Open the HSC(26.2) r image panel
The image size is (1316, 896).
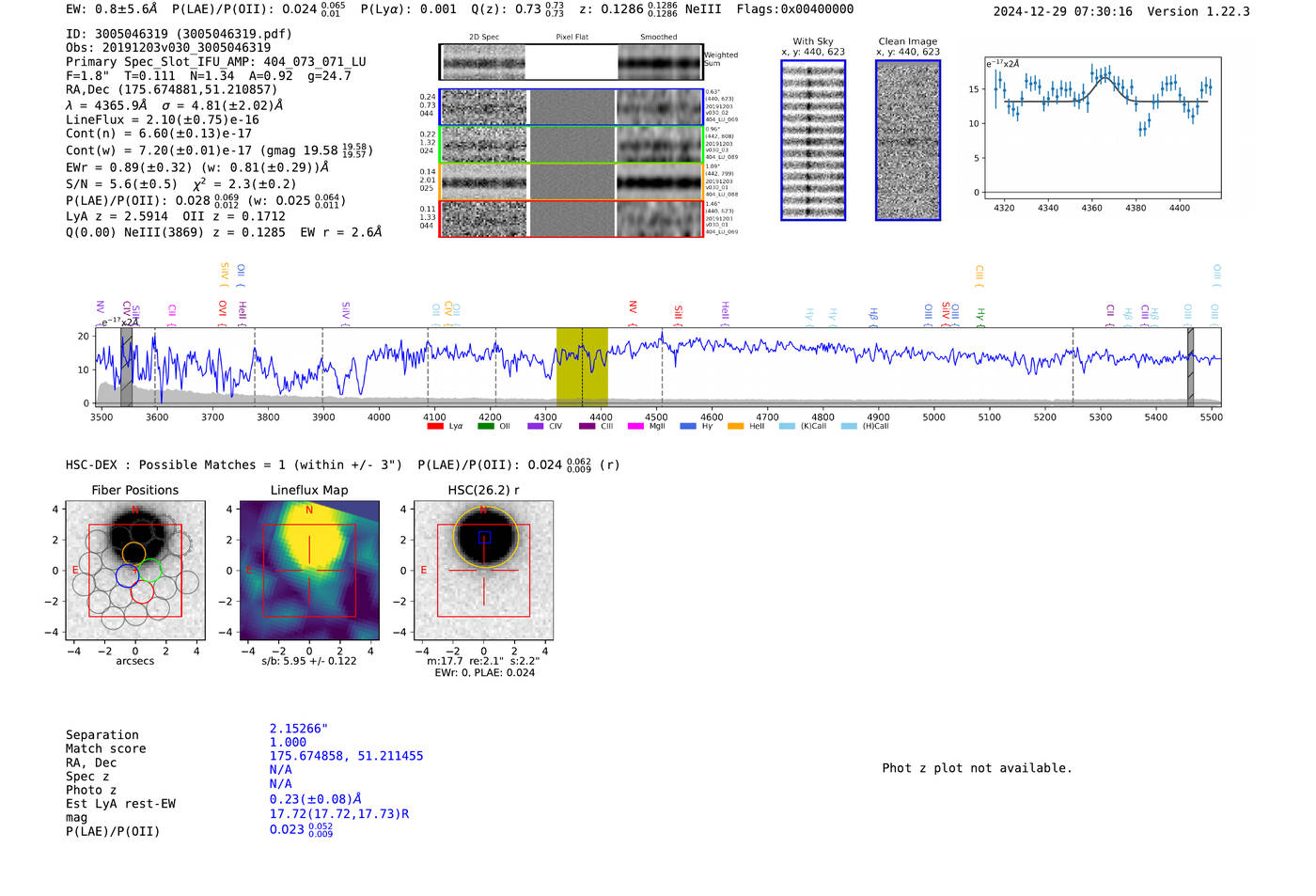coord(483,571)
